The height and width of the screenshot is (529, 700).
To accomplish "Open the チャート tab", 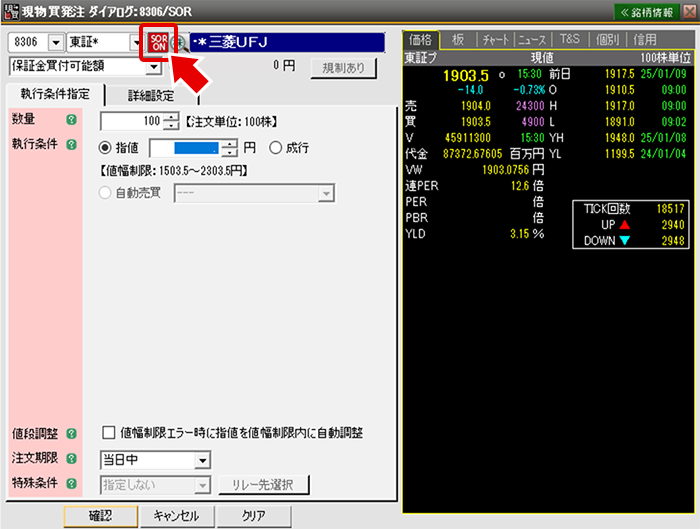I will [494, 39].
